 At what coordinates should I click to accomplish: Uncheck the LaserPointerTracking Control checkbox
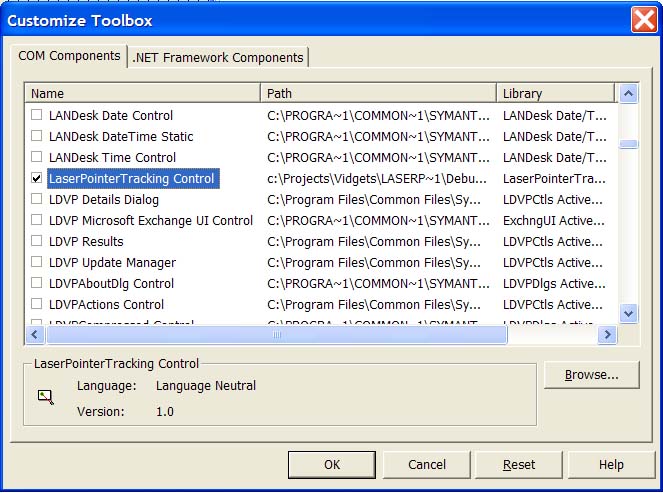37,178
